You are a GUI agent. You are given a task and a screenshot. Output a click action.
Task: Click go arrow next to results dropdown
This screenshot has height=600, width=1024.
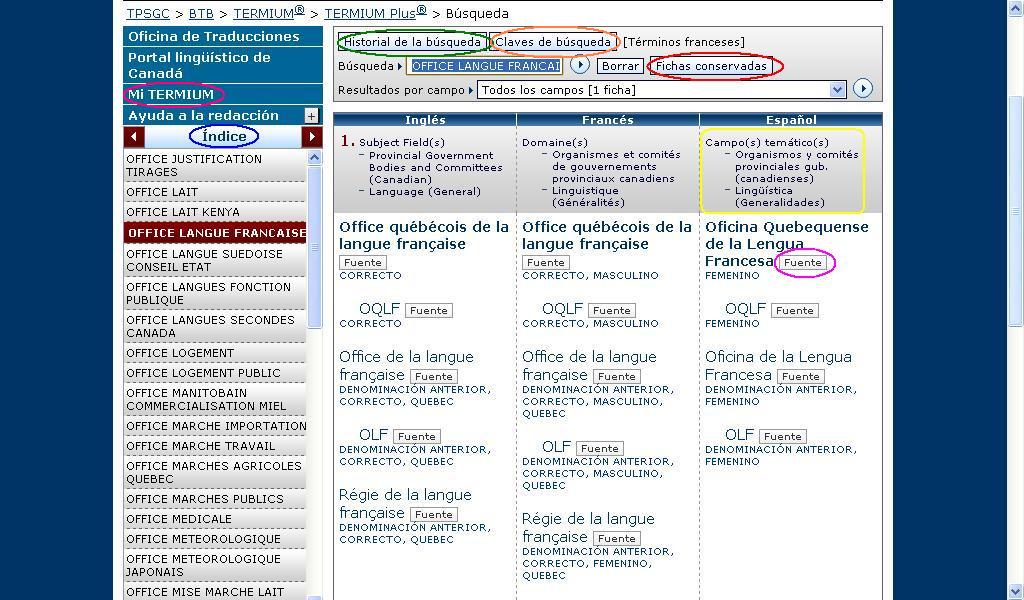coord(863,89)
